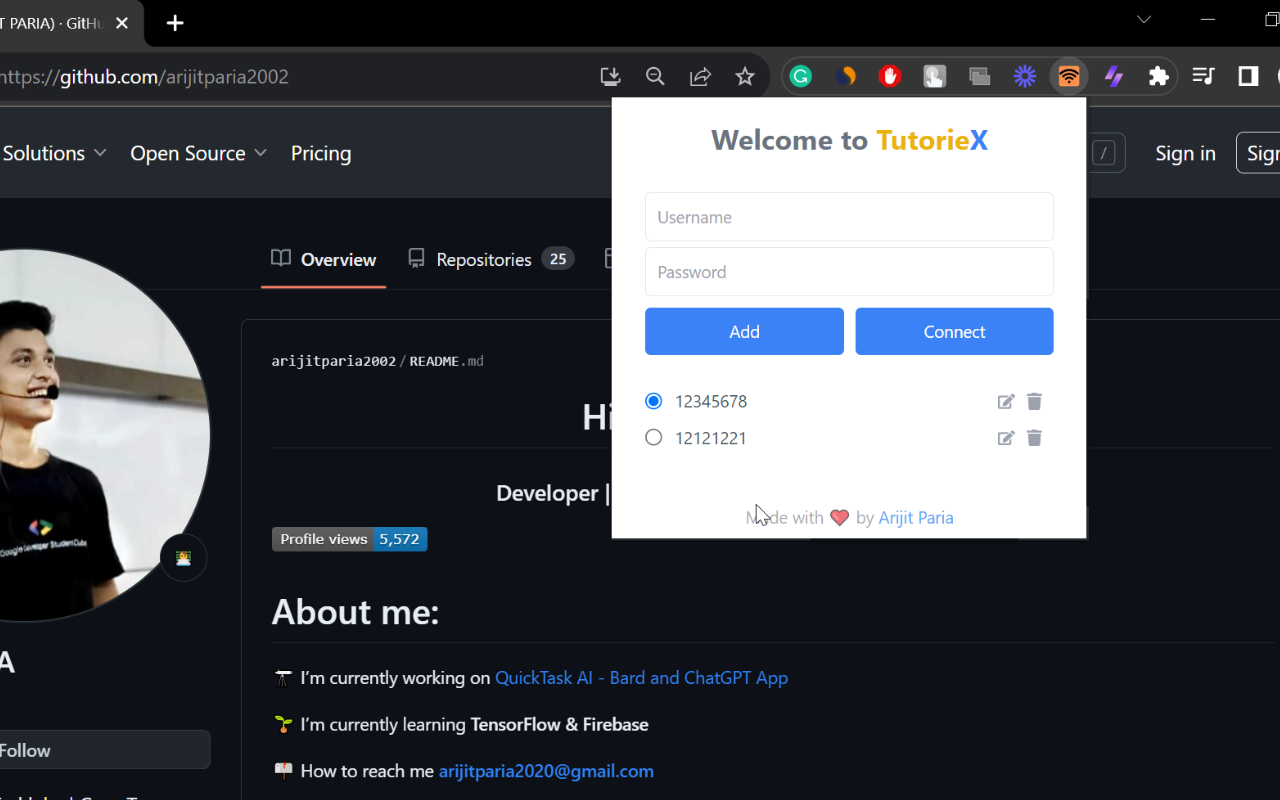Click the About me heading
This screenshot has height=800, width=1280.
(355, 612)
